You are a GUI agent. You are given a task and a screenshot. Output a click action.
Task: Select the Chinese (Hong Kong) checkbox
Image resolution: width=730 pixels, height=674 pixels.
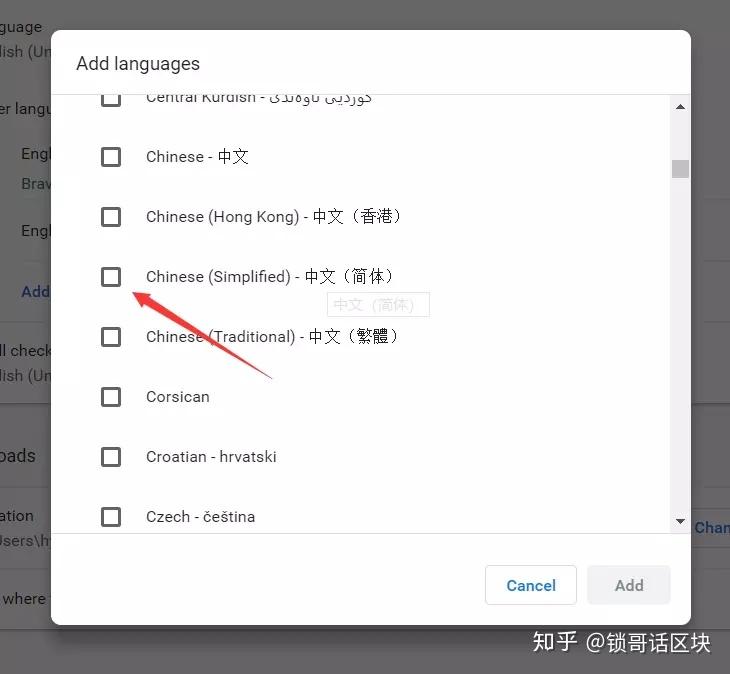(111, 217)
